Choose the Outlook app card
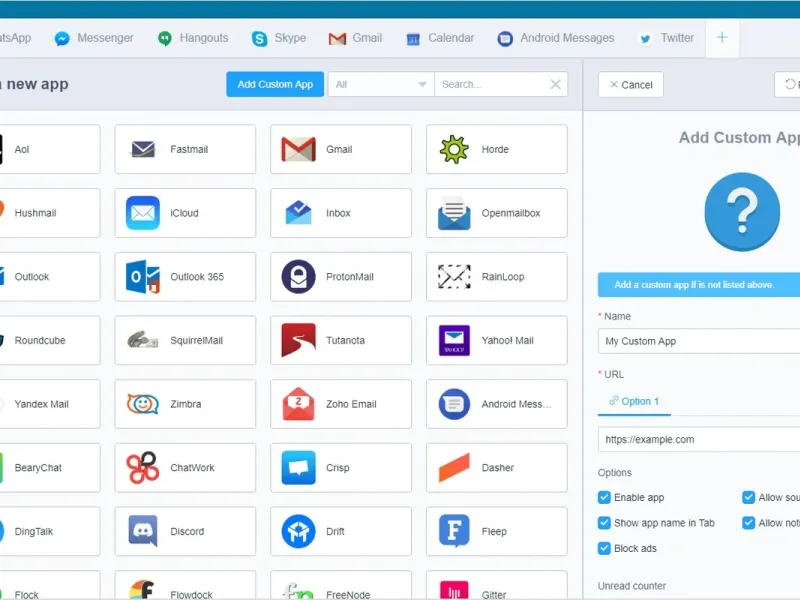Image resolution: width=800 pixels, height=600 pixels. point(49,277)
